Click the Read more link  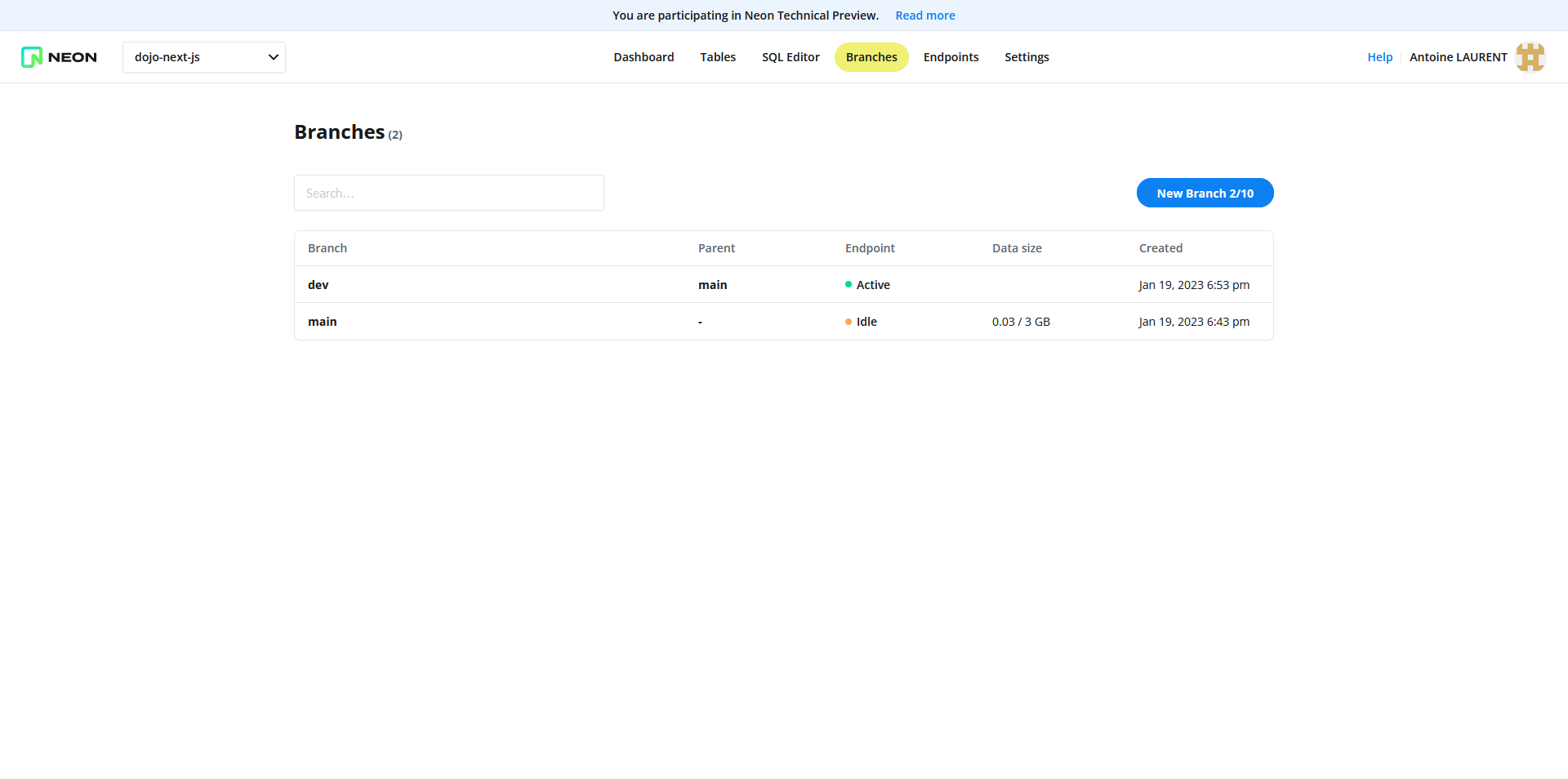coord(925,16)
